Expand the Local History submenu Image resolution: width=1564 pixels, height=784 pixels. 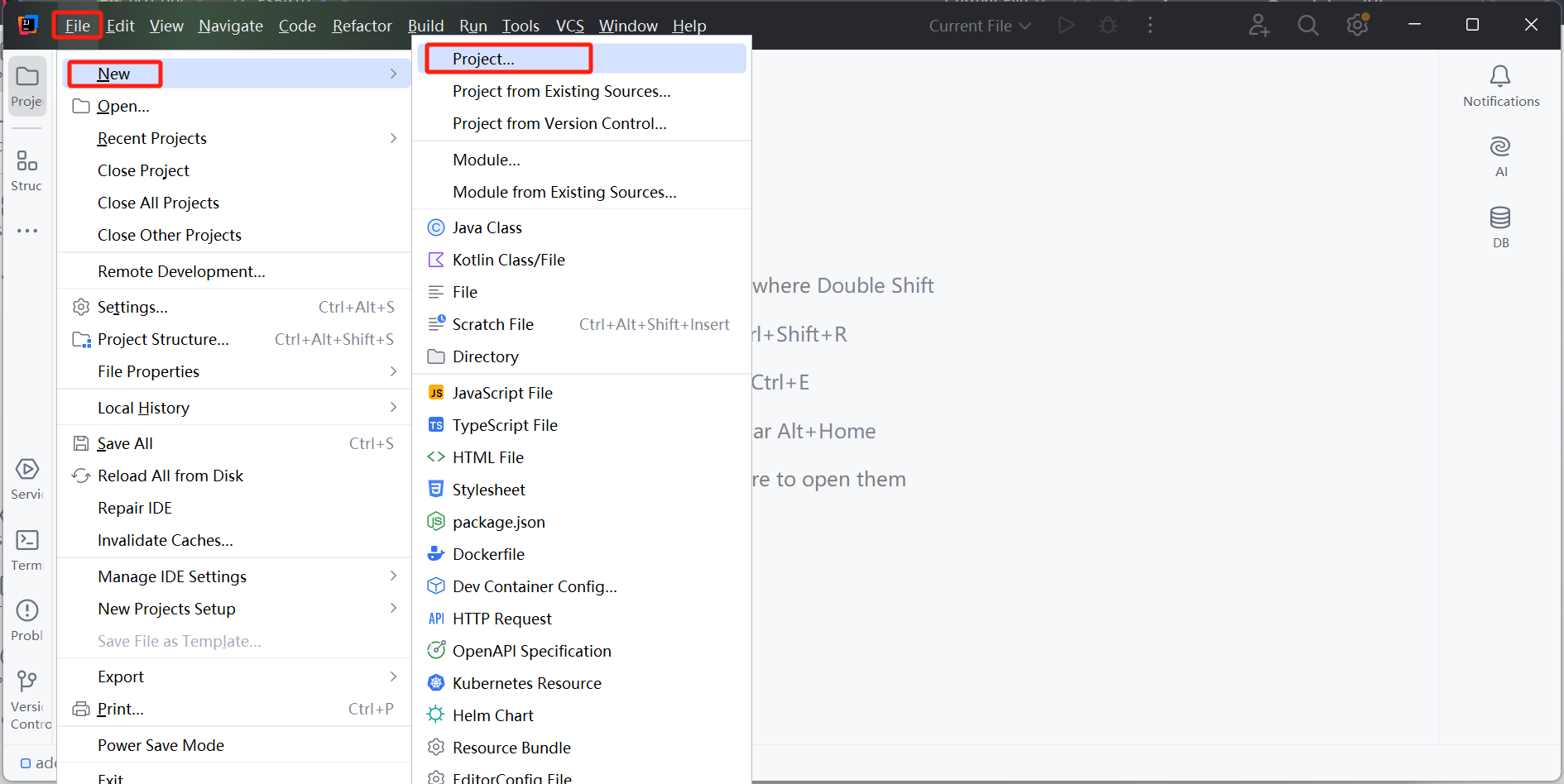click(143, 408)
